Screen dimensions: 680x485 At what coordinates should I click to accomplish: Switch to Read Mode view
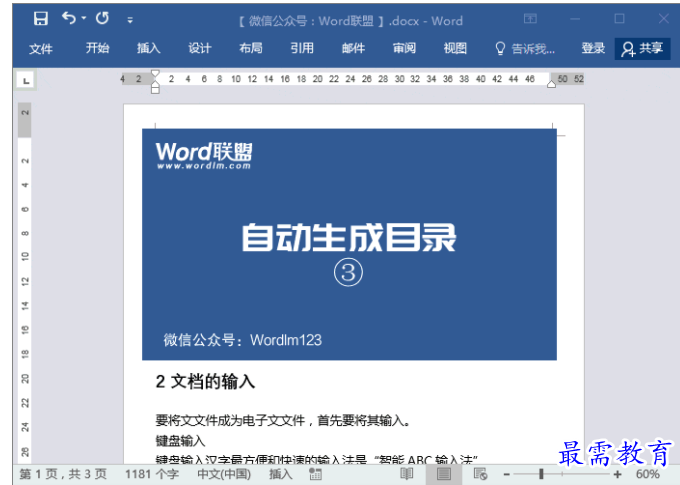coord(406,474)
